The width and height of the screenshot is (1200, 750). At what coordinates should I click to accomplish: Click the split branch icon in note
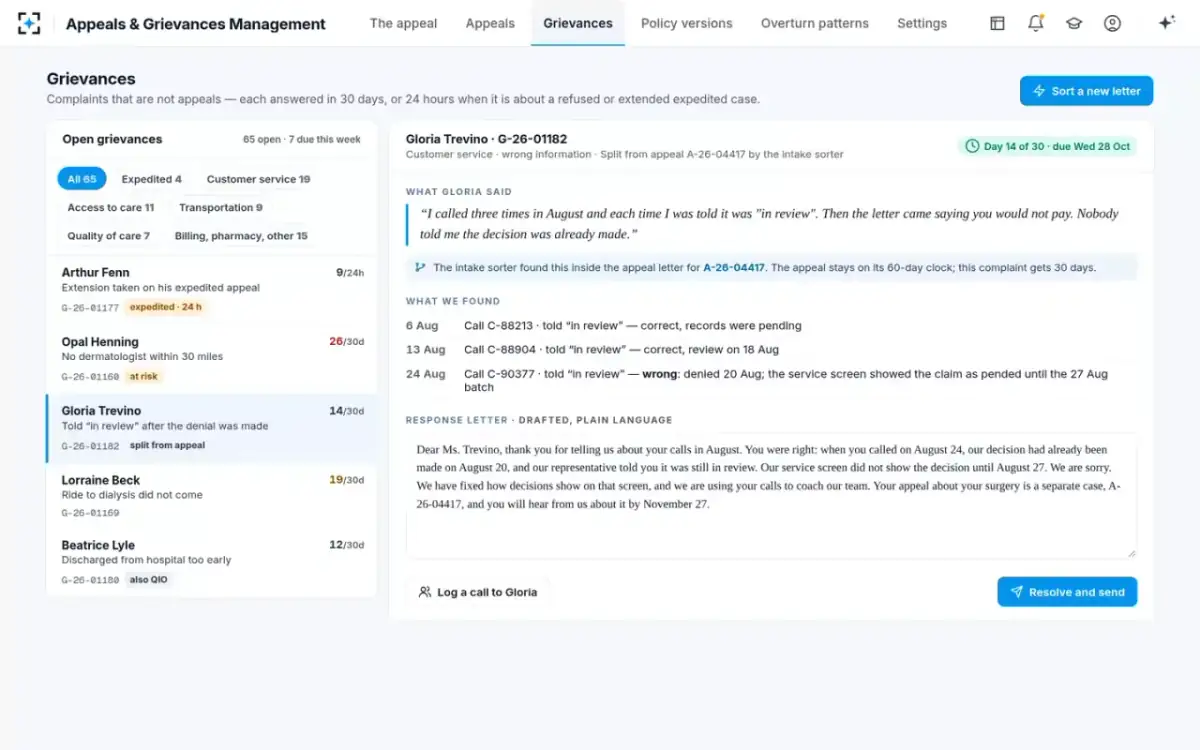coord(420,267)
